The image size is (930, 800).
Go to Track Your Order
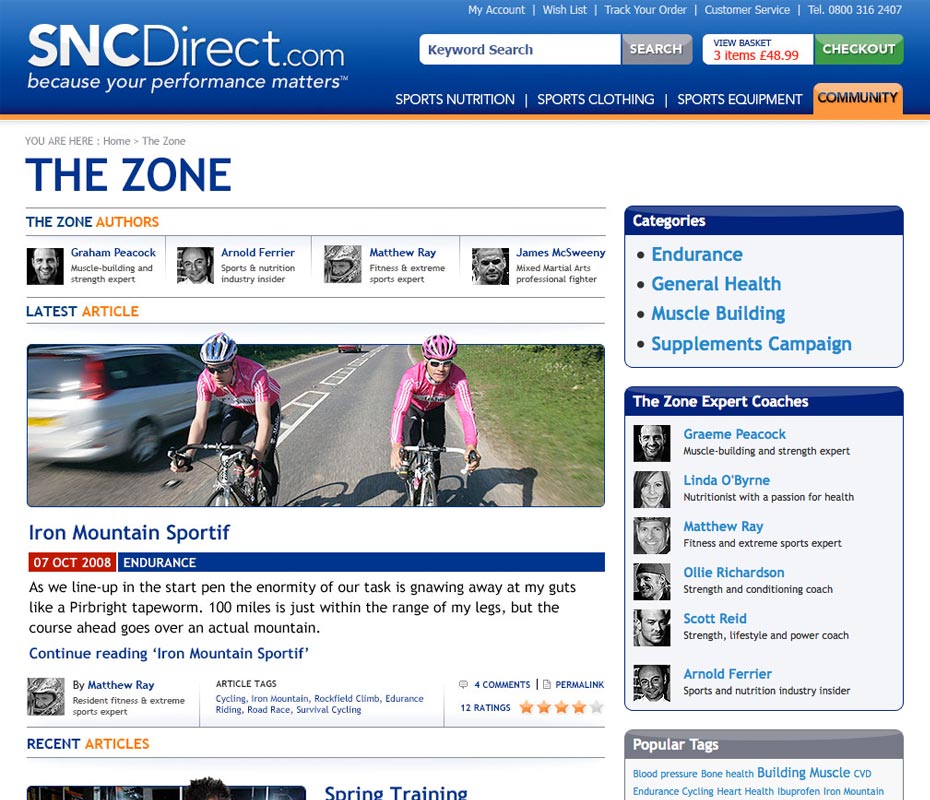point(645,10)
